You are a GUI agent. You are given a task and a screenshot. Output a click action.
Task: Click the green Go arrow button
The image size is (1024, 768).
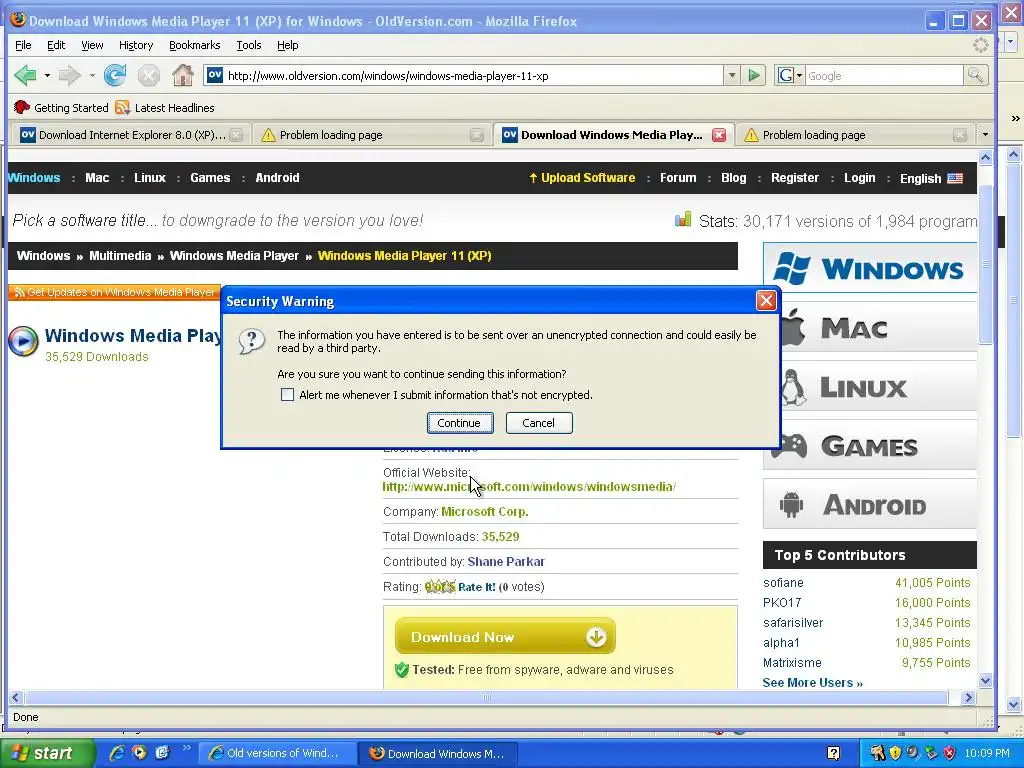click(x=754, y=76)
